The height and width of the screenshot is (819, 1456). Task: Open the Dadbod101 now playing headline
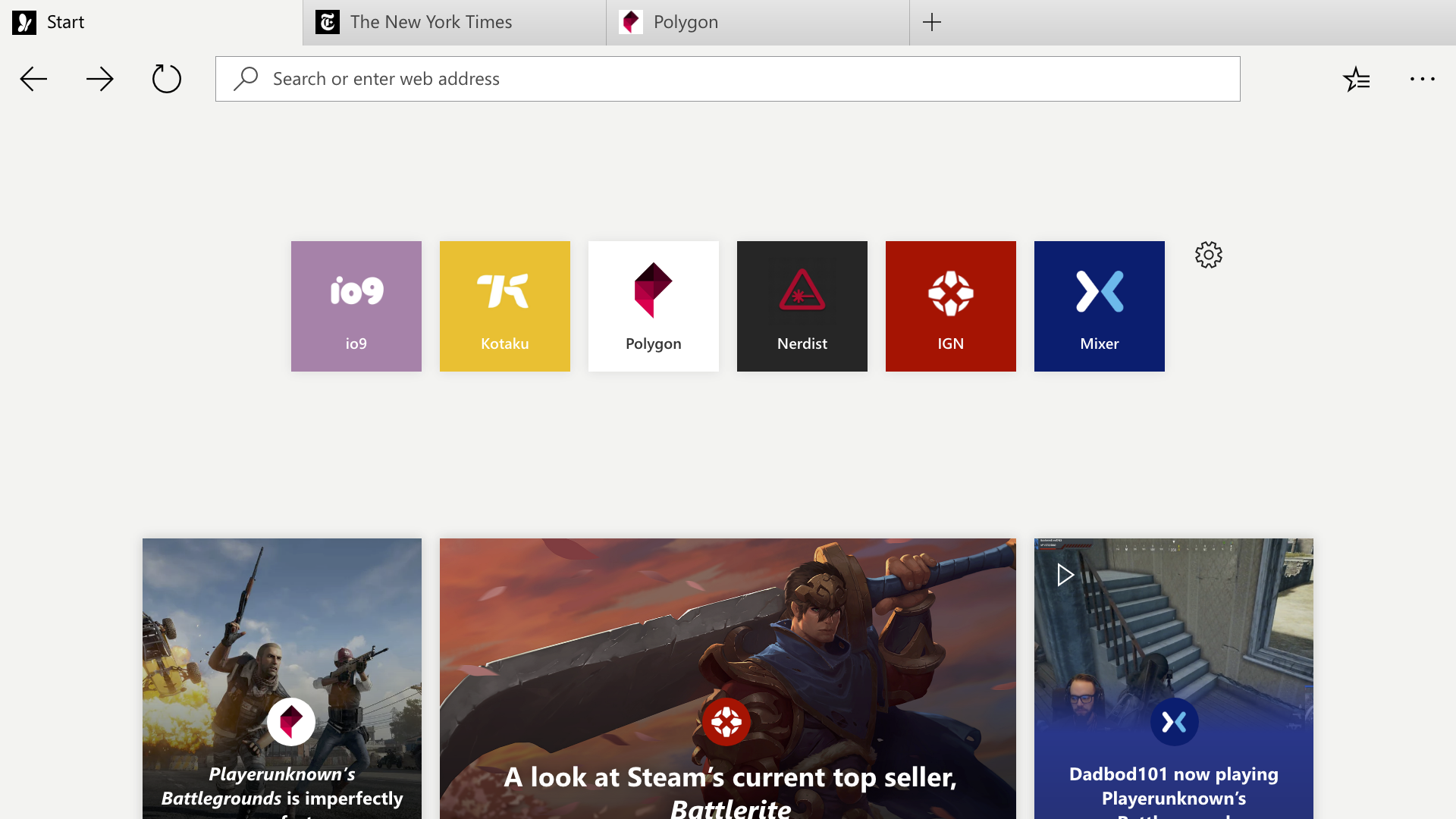[1174, 791]
